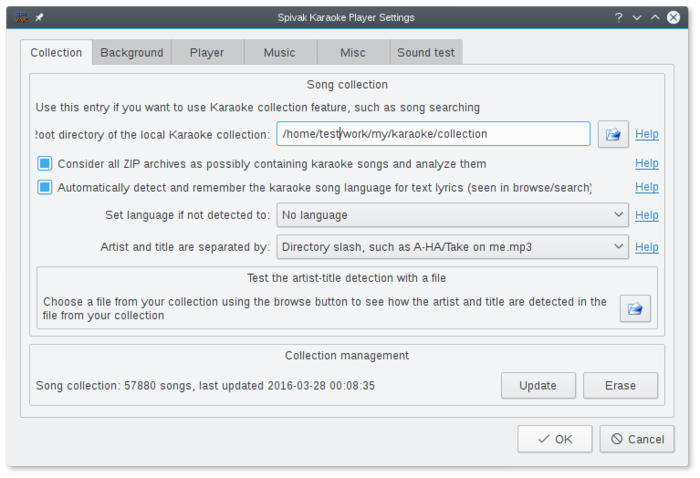The width and height of the screenshot is (700, 478).
Task: Click the title bar help question mark
Action: tap(619, 17)
